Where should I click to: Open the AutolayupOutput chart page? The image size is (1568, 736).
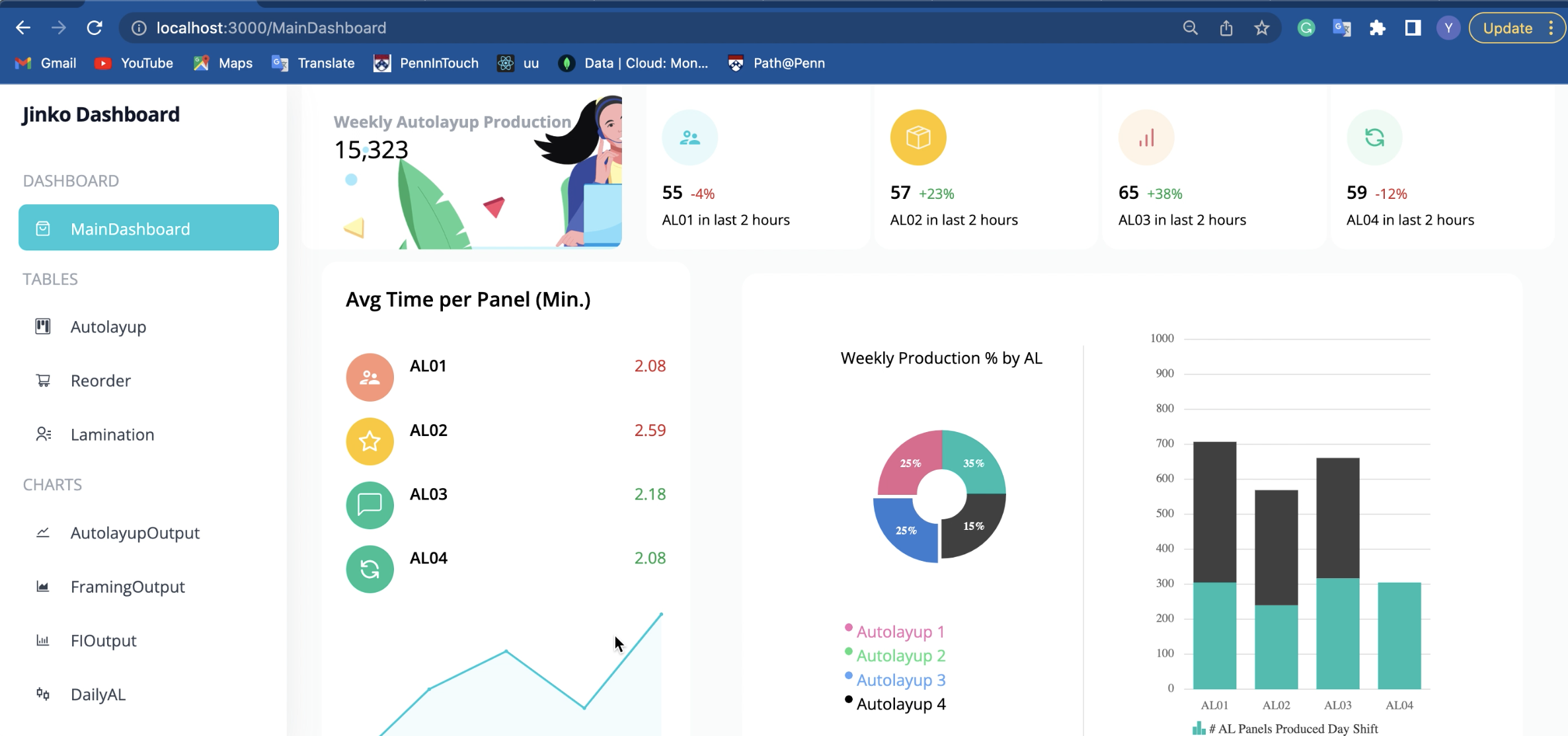pyautogui.click(x=135, y=533)
